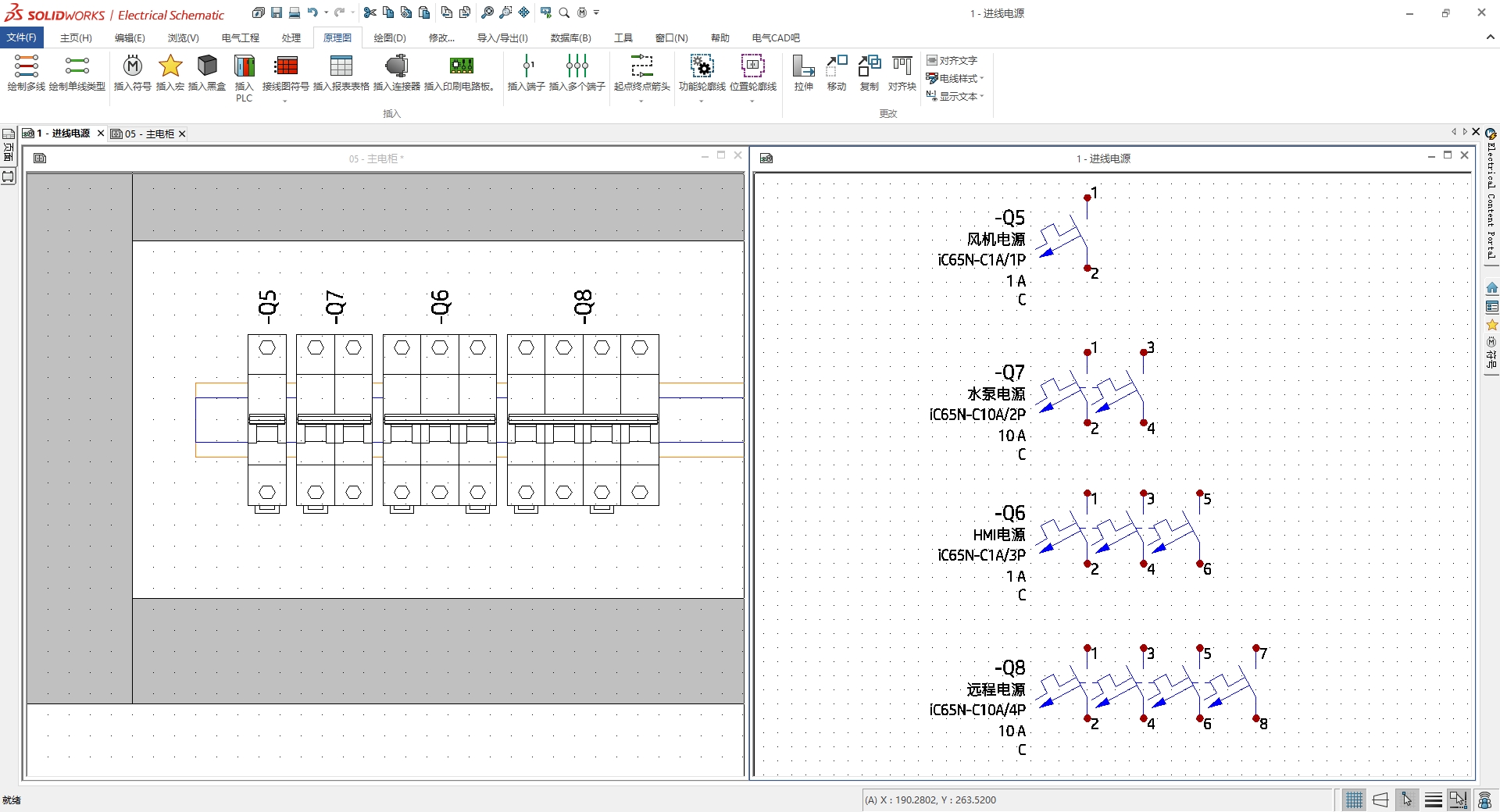Select 插入连接器 (Insert Connector) tool
The image size is (1500, 812).
pyautogui.click(x=396, y=66)
